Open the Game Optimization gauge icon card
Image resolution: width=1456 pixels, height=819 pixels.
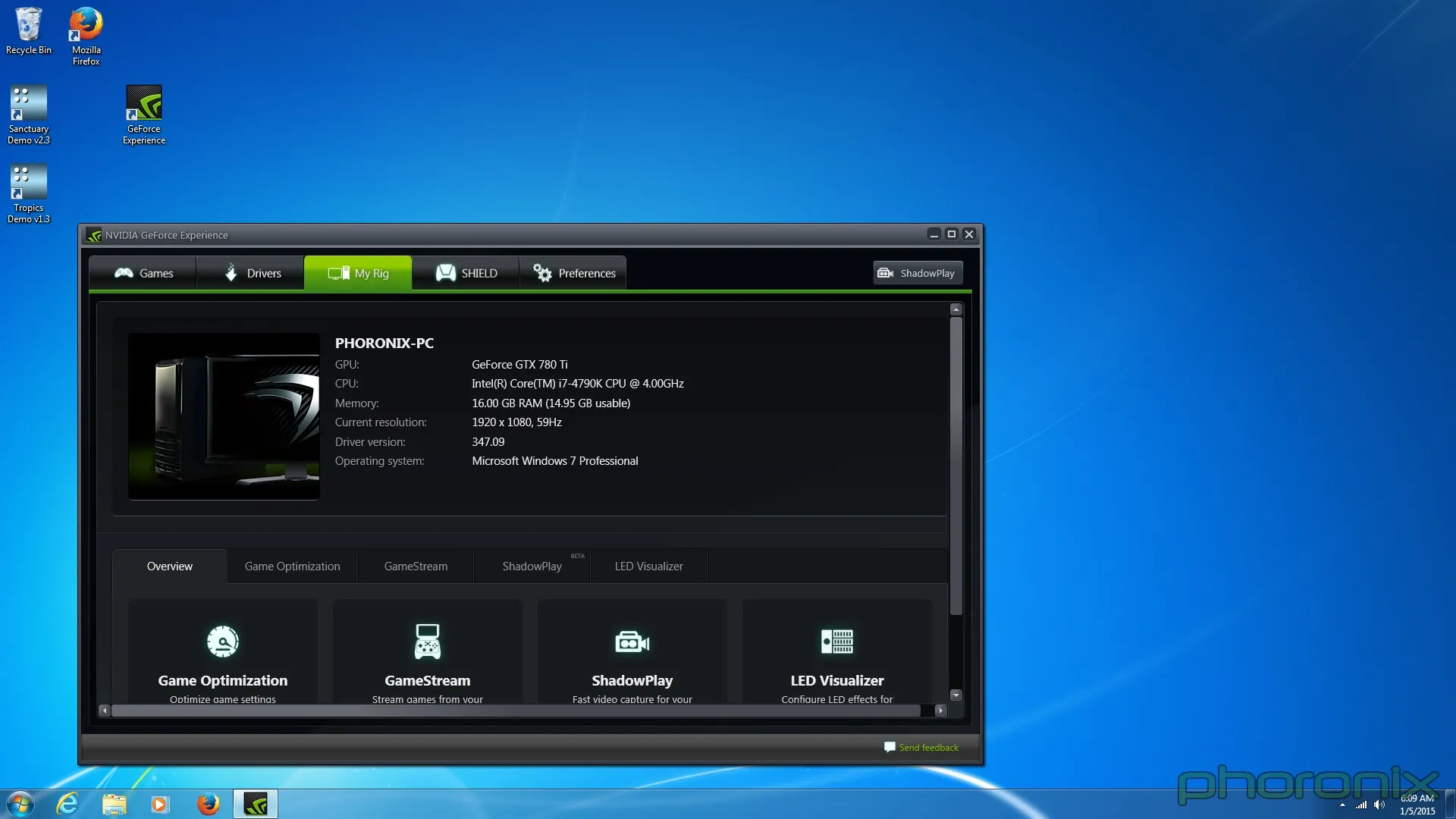222,641
